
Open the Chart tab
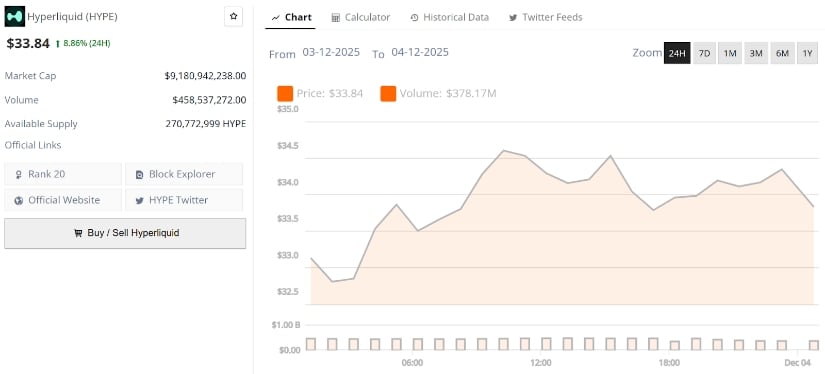(291, 17)
